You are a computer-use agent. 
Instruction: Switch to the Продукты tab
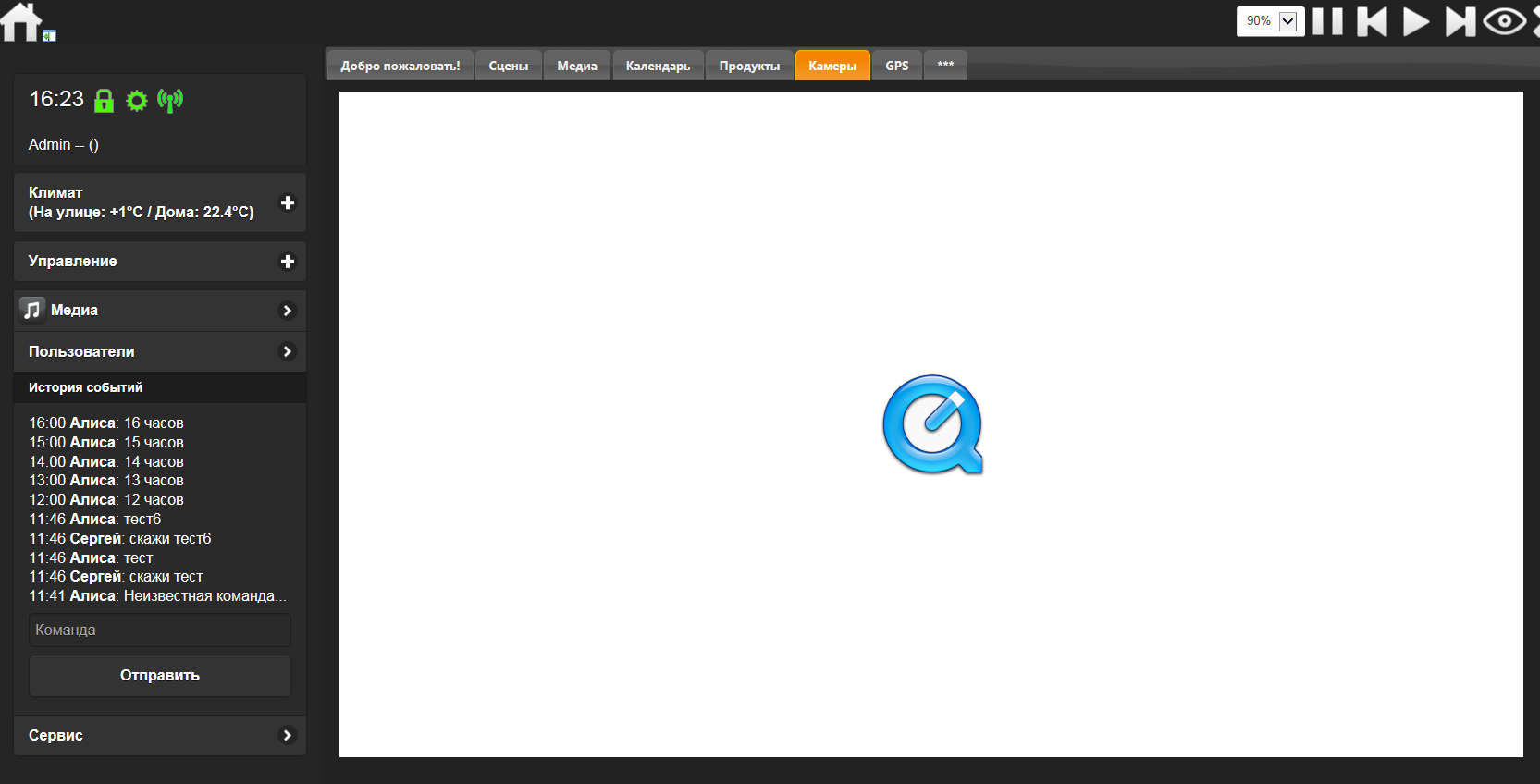pos(750,66)
